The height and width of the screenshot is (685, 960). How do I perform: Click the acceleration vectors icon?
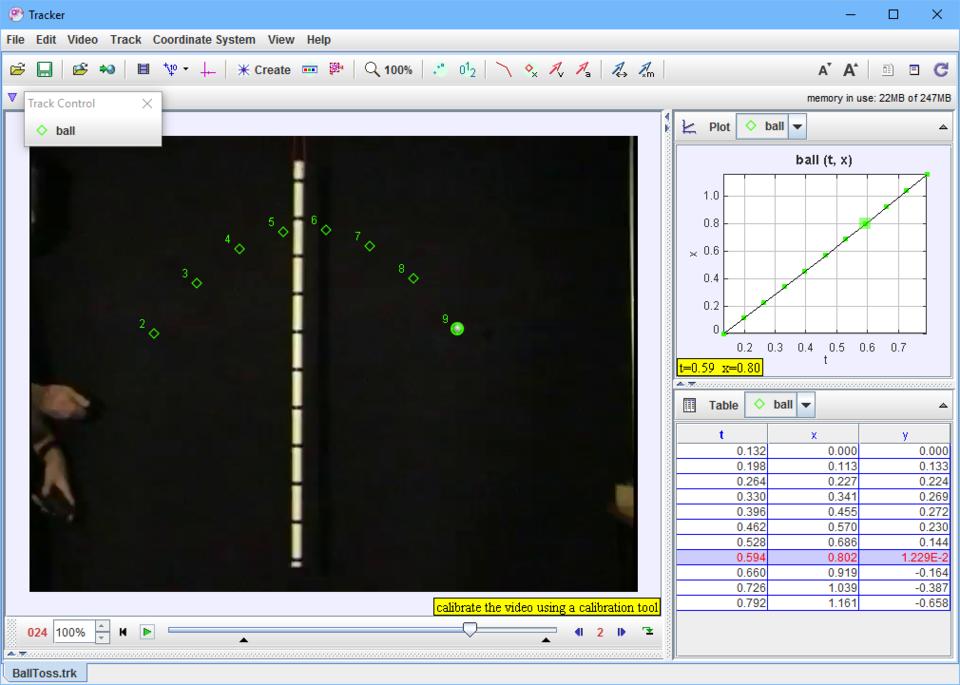(x=582, y=70)
